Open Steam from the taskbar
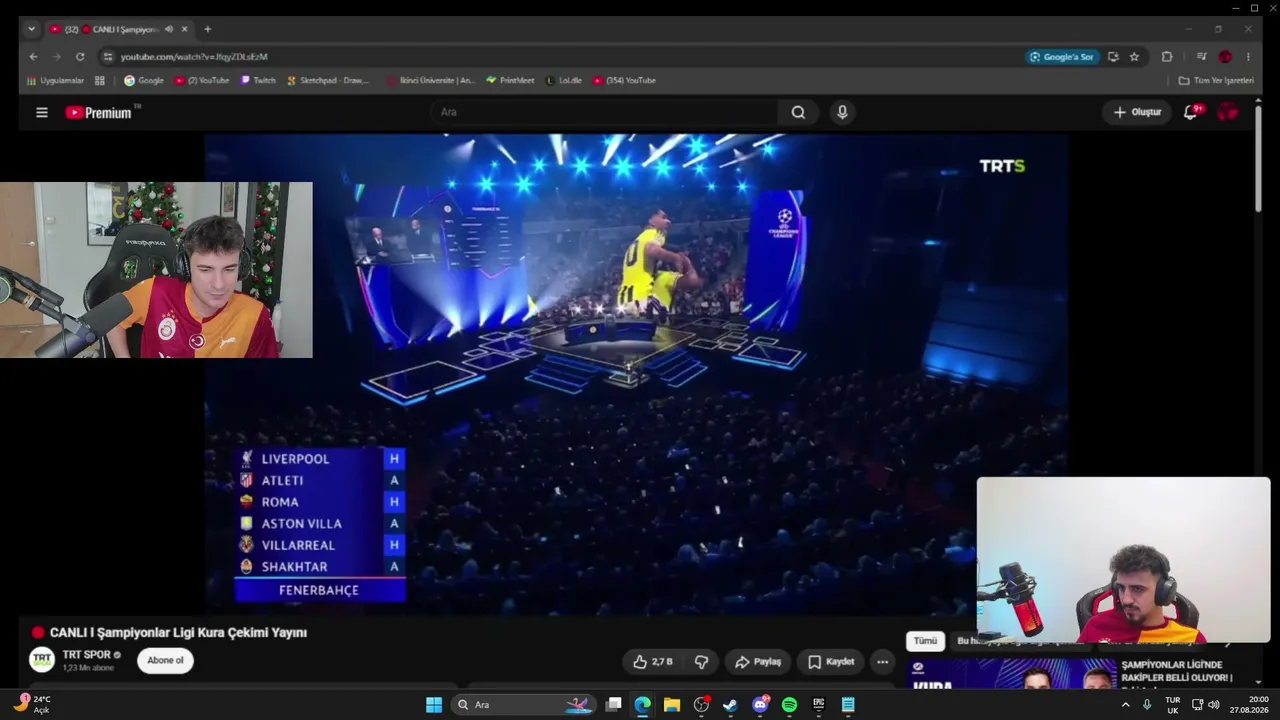 (x=730, y=705)
